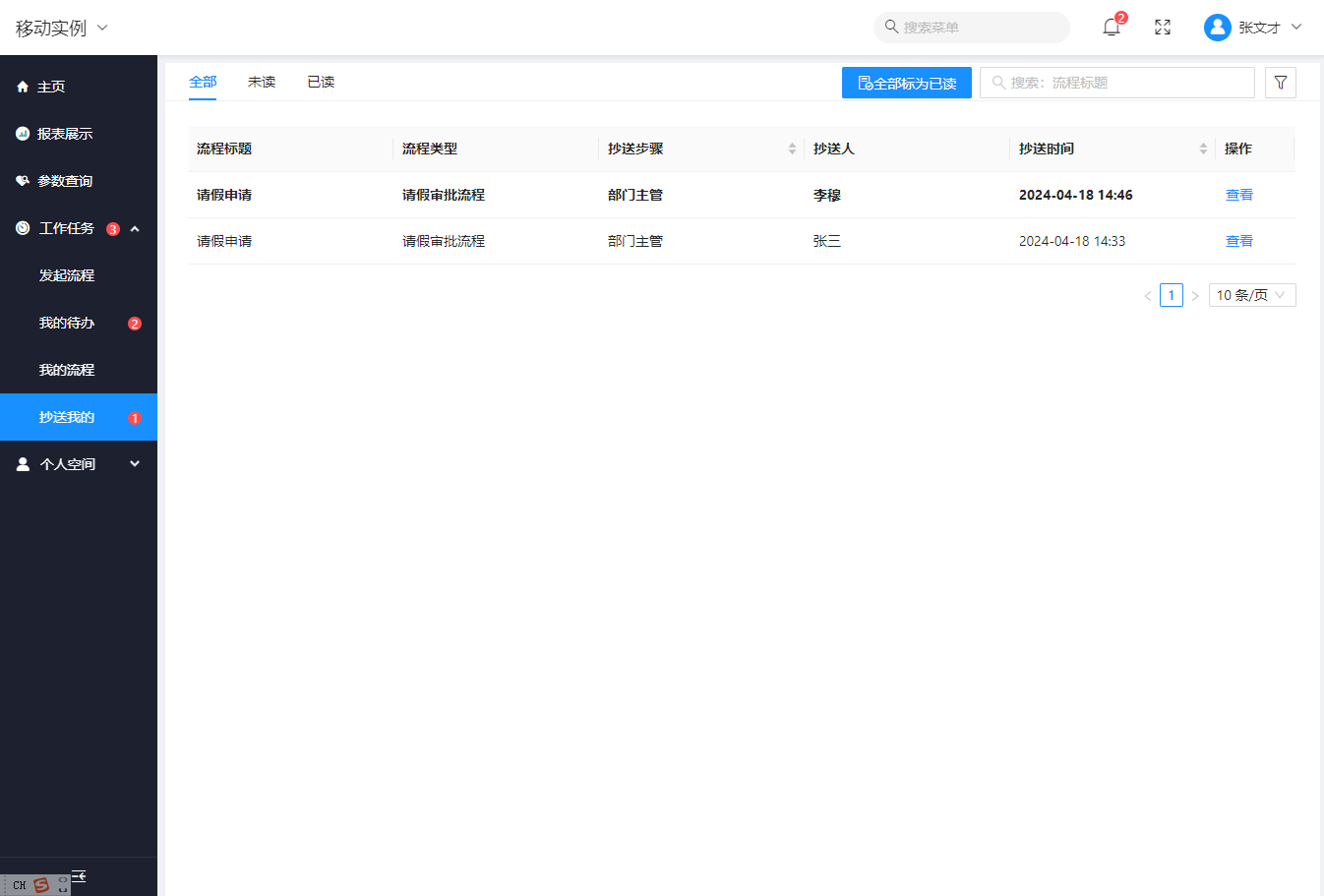
Task: Open 我的待办 in the sidebar
Action: [x=67, y=323]
